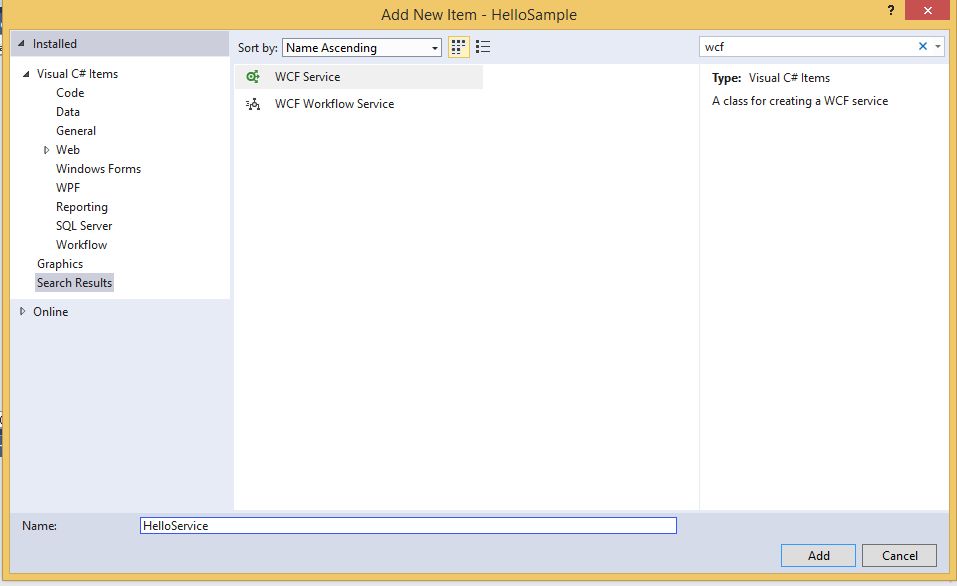Image resolution: width=957 pixels, height=586 pixels.
Task: Select the Web category
Action: 68,150
